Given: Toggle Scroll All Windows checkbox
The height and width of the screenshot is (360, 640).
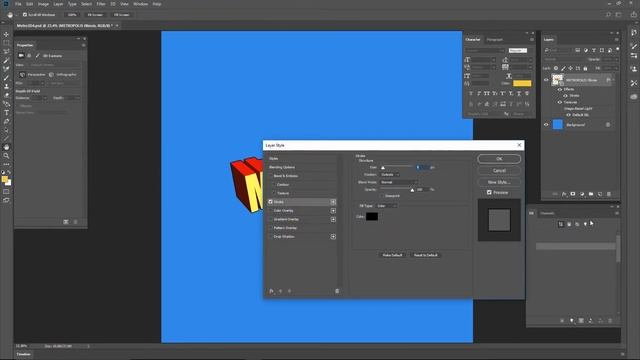Looking at the screenshot, I should [25, 15].
